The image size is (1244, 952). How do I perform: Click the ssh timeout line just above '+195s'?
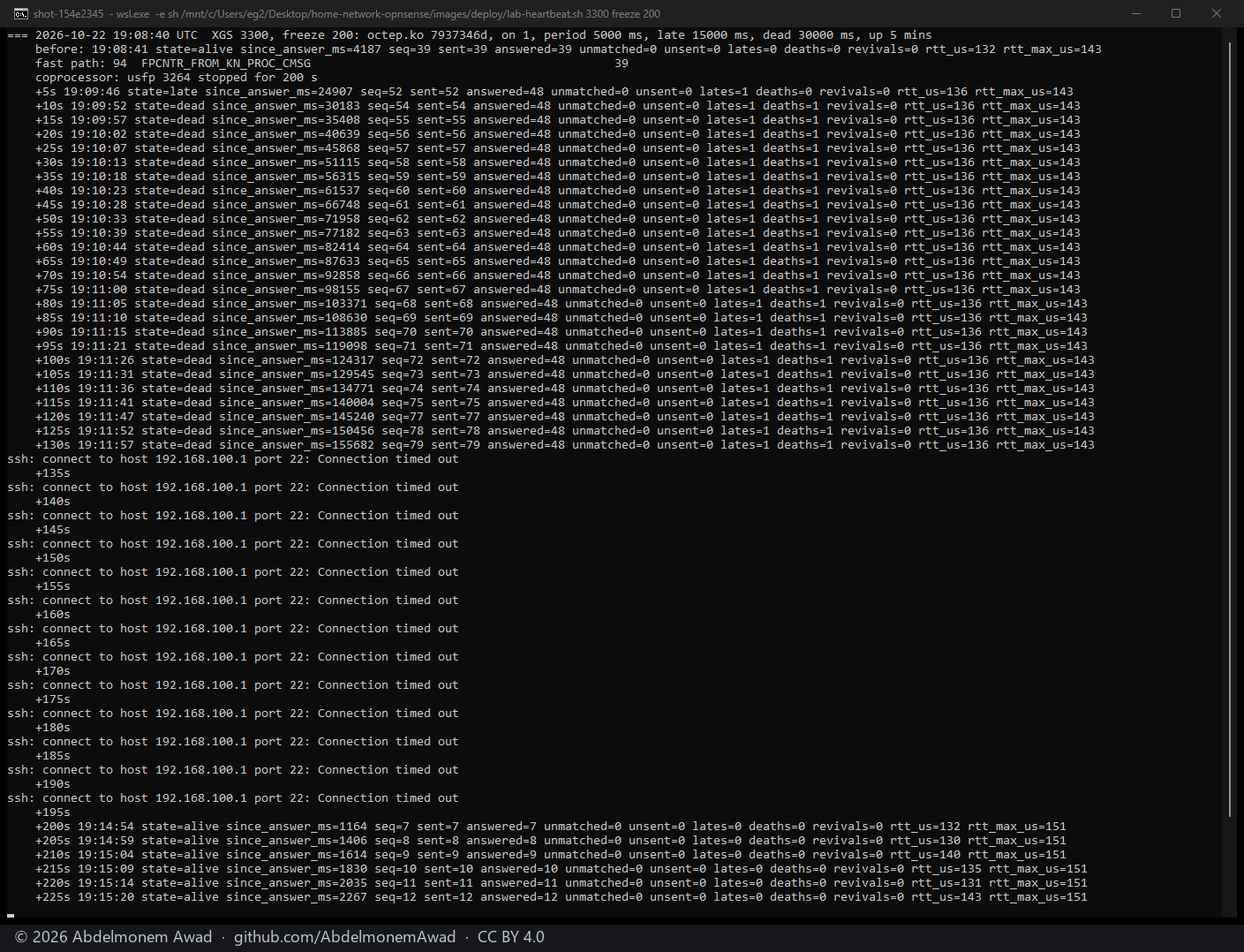tap(233, 798)
